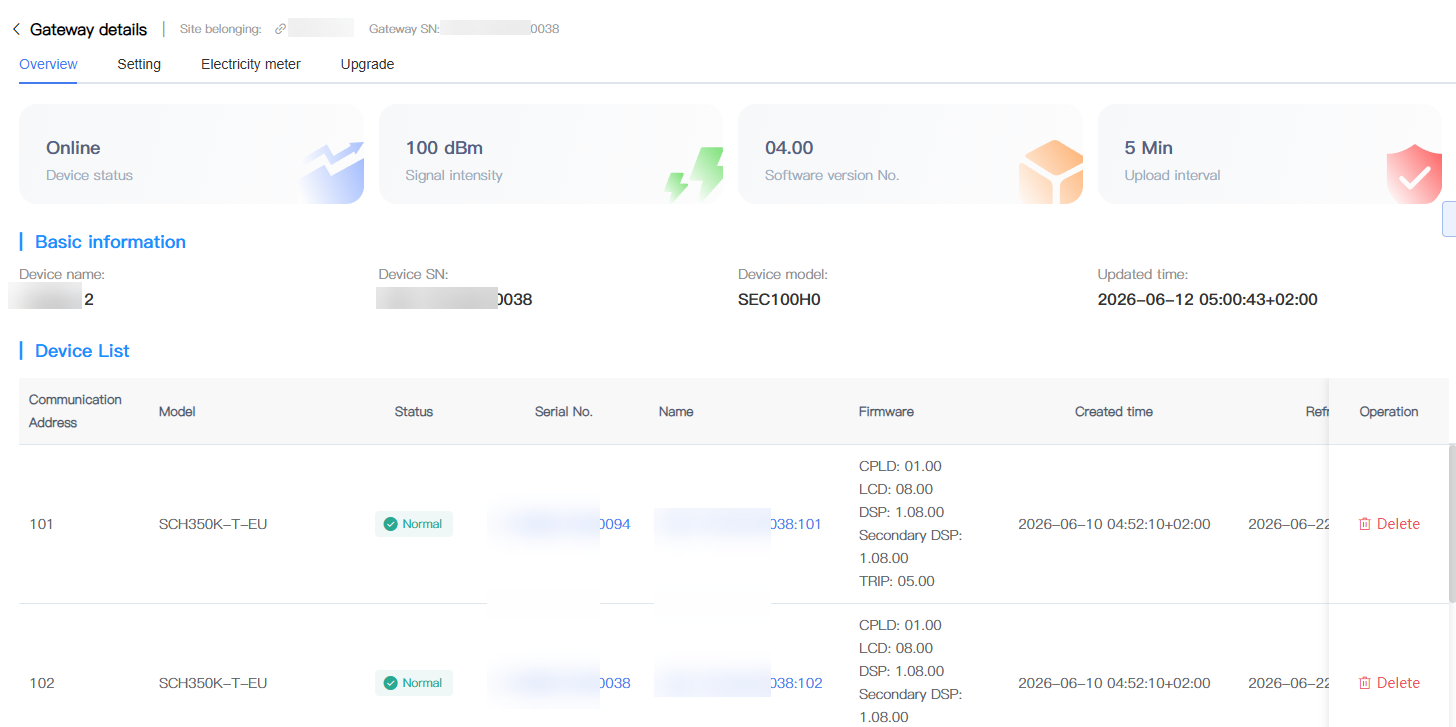Image resolution: width=1456 pixels, height=727 pixels.
Task: Click the Firmware column header
Action: pyautogui.click(x=886, y=411)
